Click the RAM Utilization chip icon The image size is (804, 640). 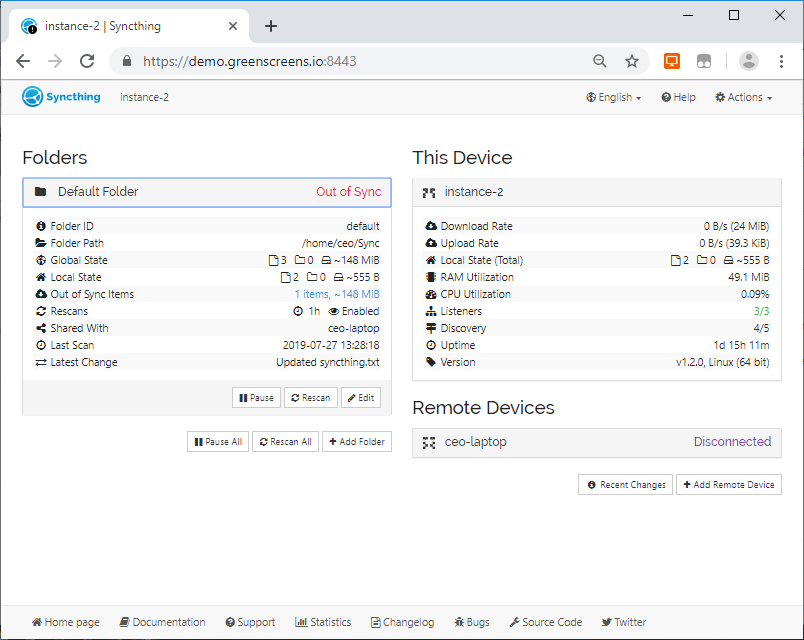coord(431,277)
